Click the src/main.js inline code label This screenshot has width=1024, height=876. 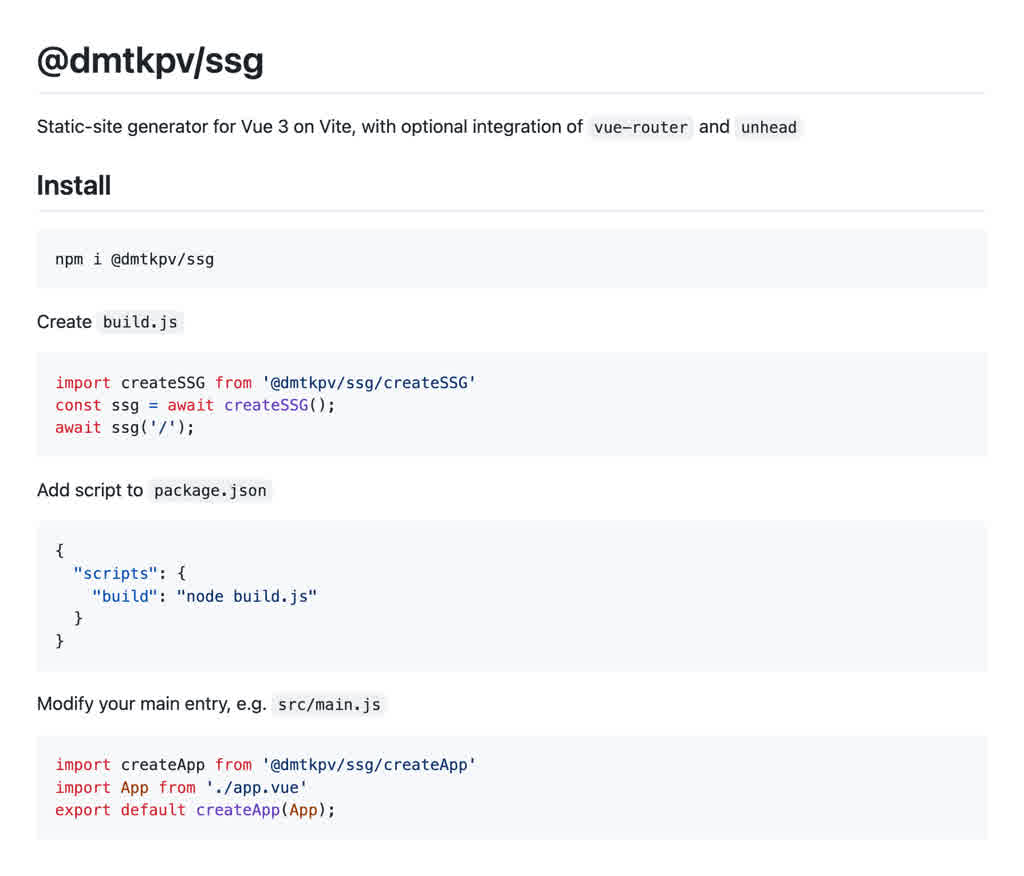click(329, 705)
